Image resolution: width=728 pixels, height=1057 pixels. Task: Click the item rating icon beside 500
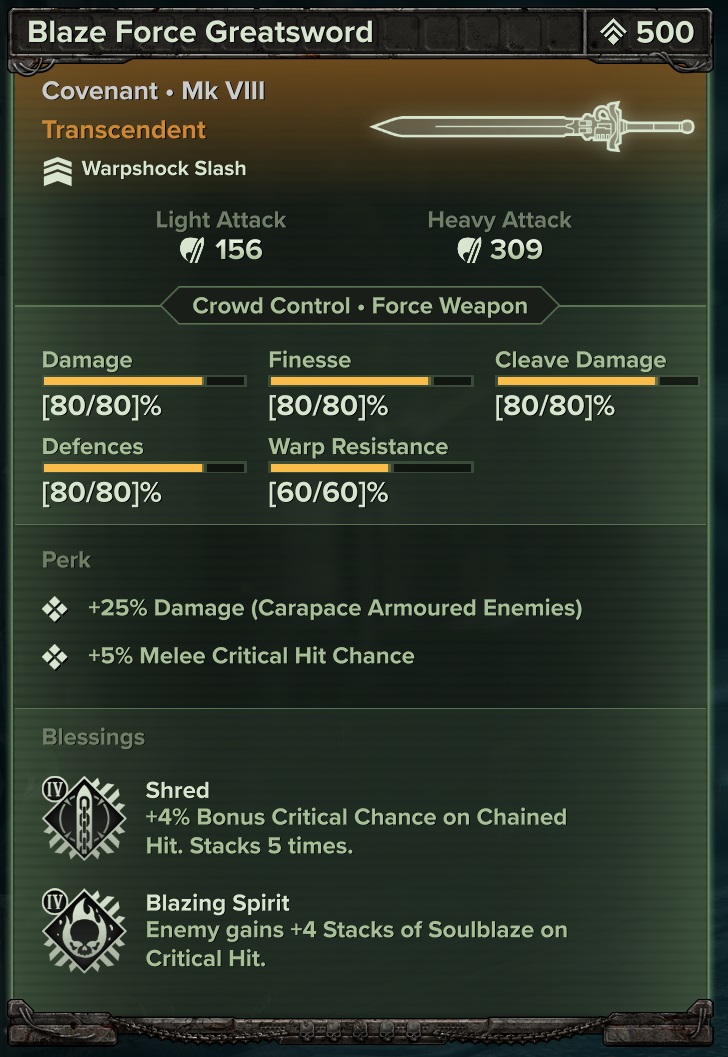click(612, 33)
